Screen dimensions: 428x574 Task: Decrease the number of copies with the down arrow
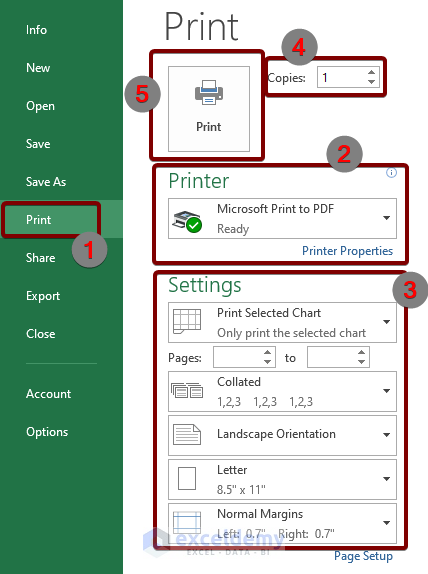pyautogui.click(x=371, y=82)
